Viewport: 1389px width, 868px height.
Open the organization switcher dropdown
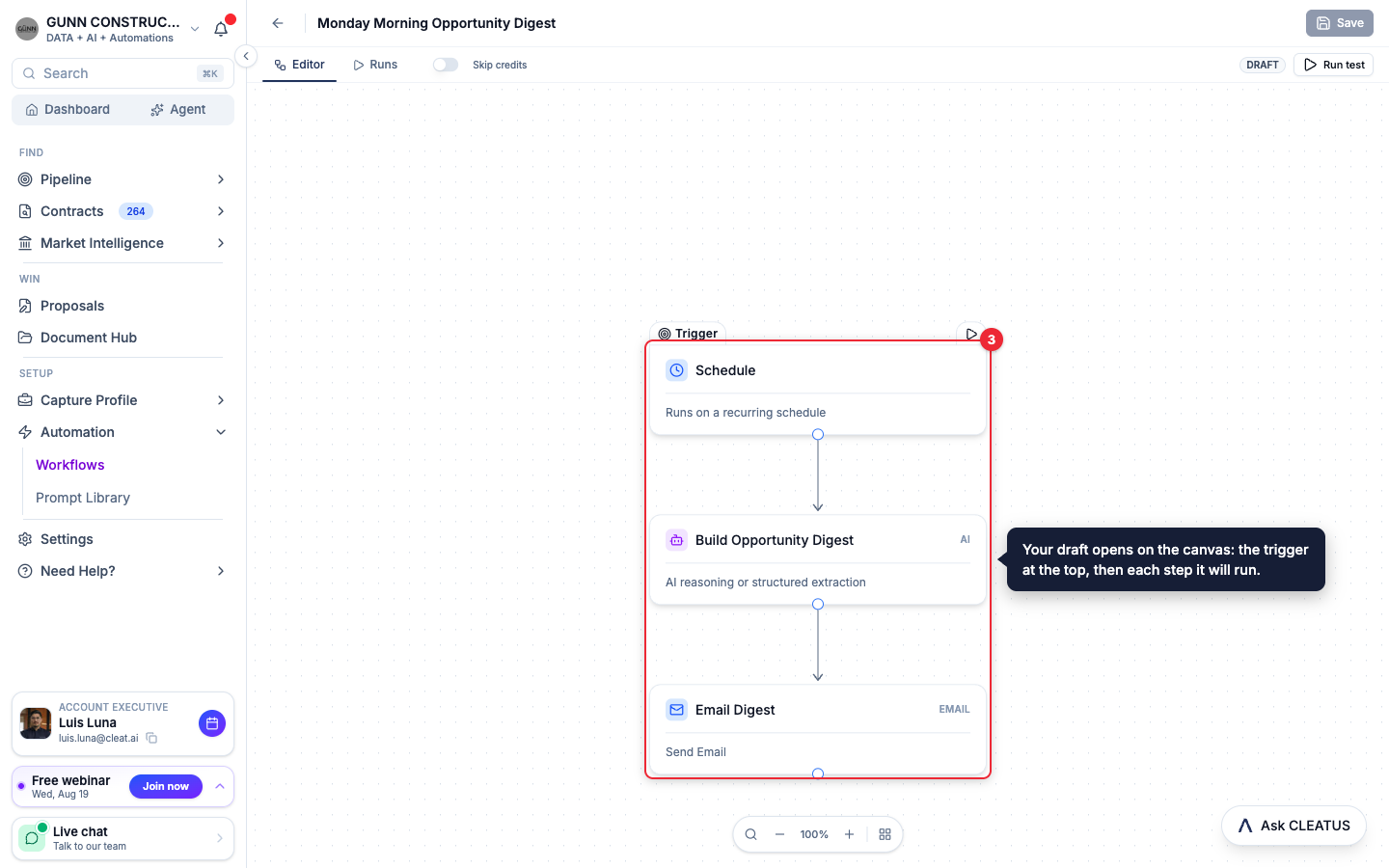tap(195, 29)
